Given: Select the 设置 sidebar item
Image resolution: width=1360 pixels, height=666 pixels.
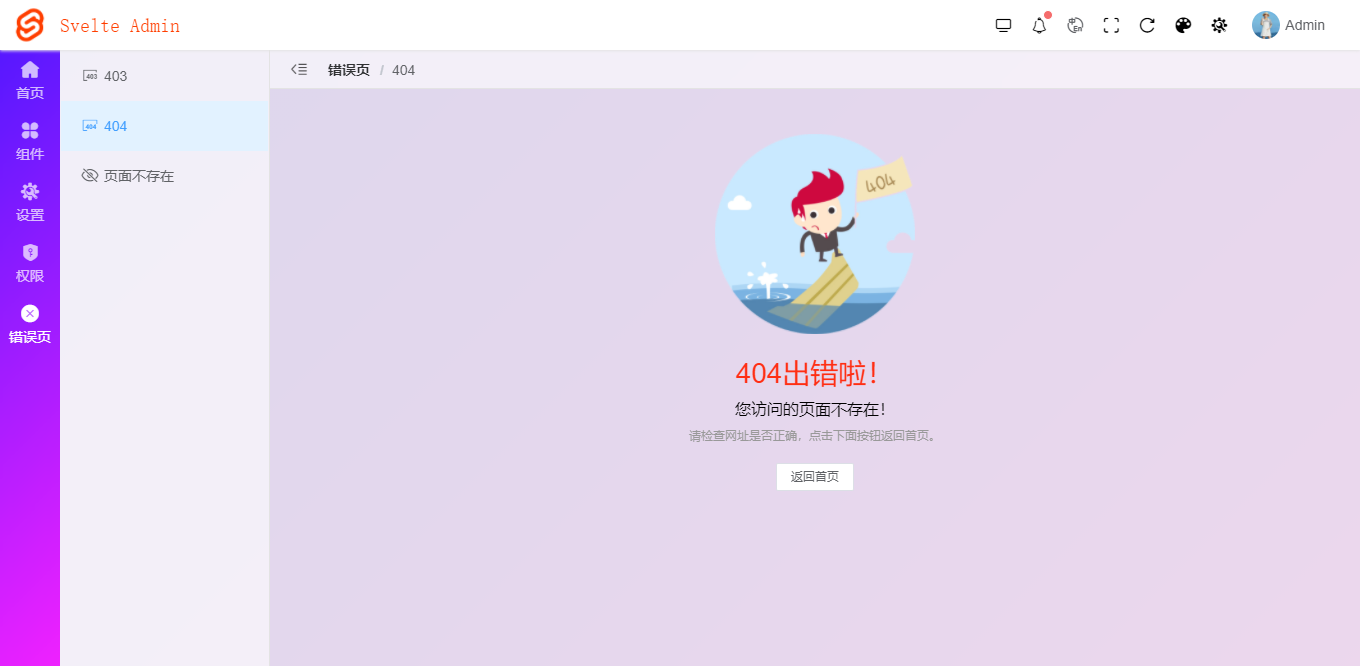Looking at the screenshot, I should 29,202.
